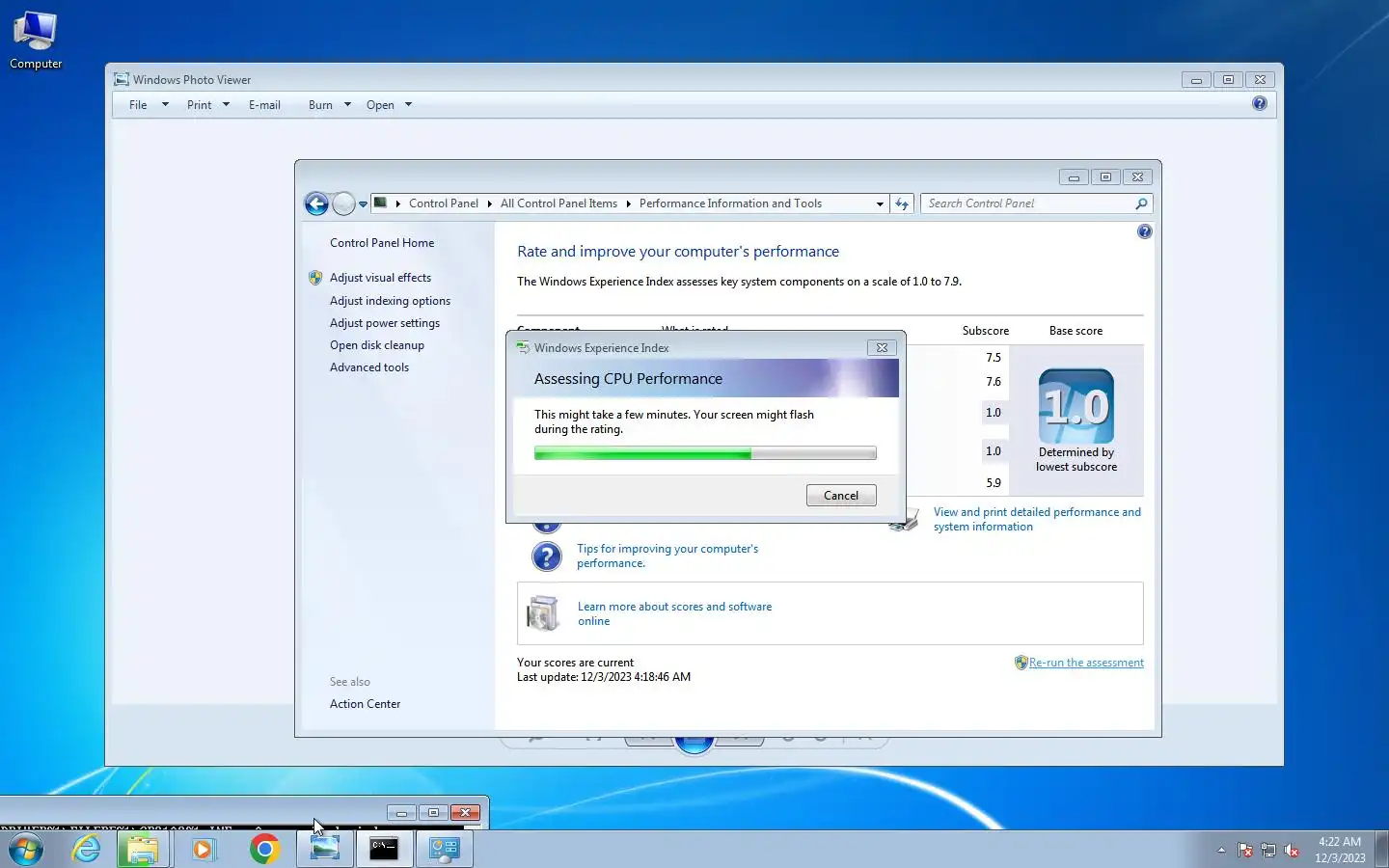This screenshot has height=868, width=1389.
Task: Open Tips for improving performance link
Action: [x=667, y=556]
